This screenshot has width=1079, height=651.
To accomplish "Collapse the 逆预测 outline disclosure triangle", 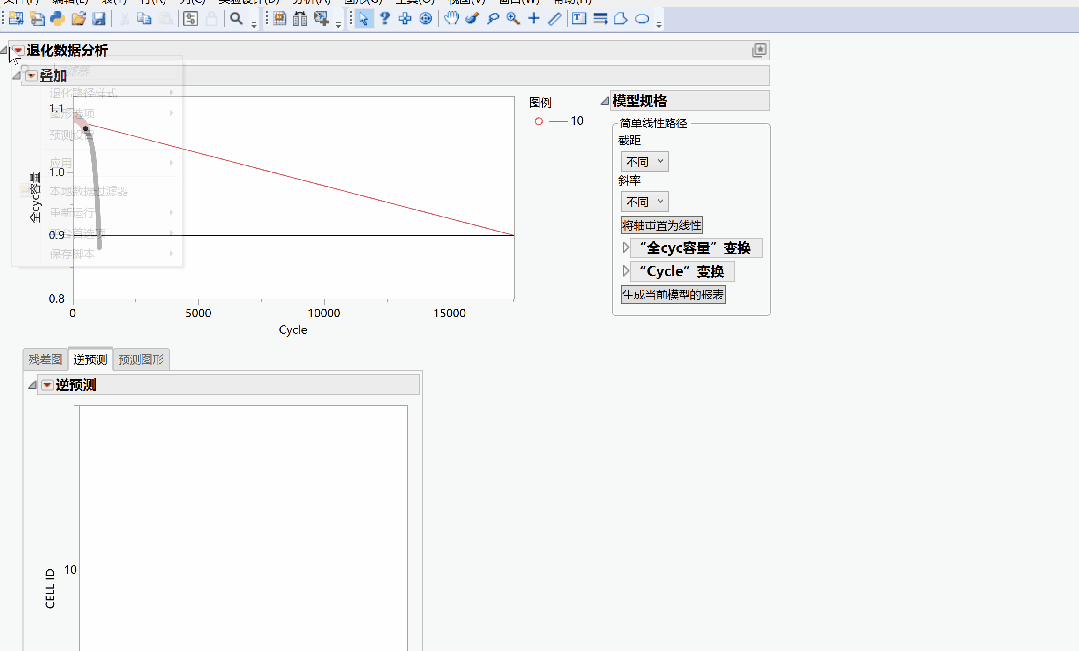I will pos(32,385).
